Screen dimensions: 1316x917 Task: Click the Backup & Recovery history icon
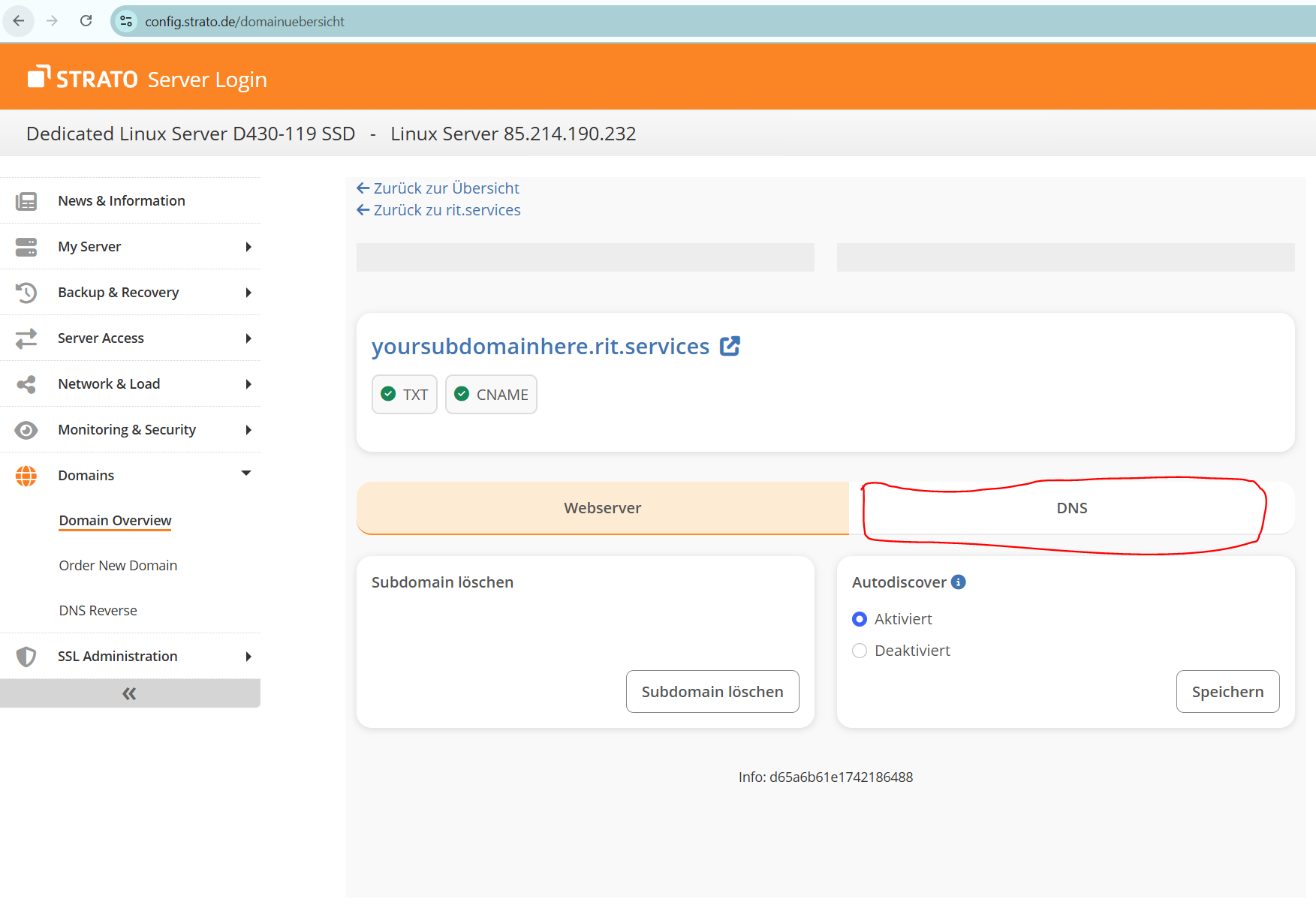point(26,293)
